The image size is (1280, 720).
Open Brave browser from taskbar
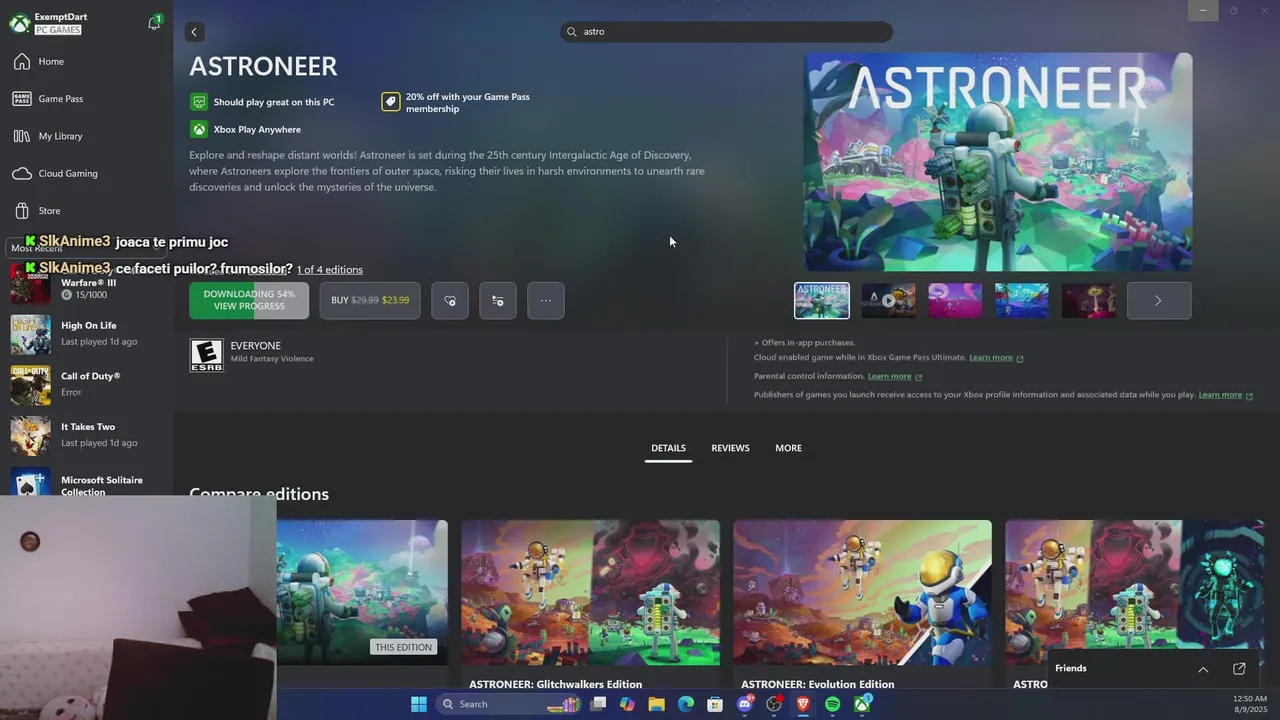click(803, 704)
